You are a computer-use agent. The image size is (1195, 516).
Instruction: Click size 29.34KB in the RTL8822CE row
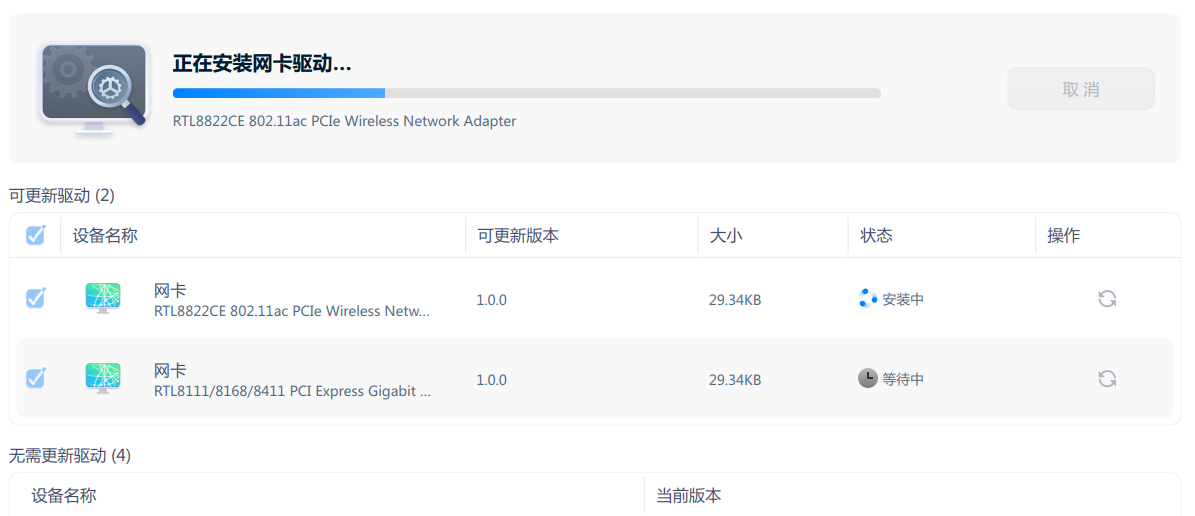pos(735,300)
